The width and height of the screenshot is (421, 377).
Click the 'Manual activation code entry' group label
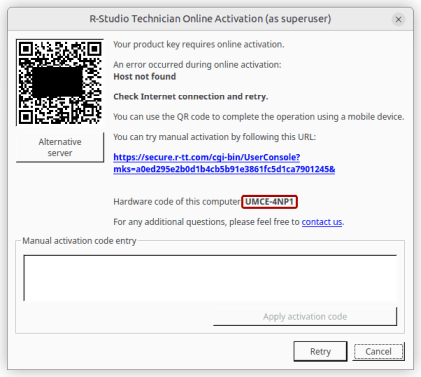point(79,241)
